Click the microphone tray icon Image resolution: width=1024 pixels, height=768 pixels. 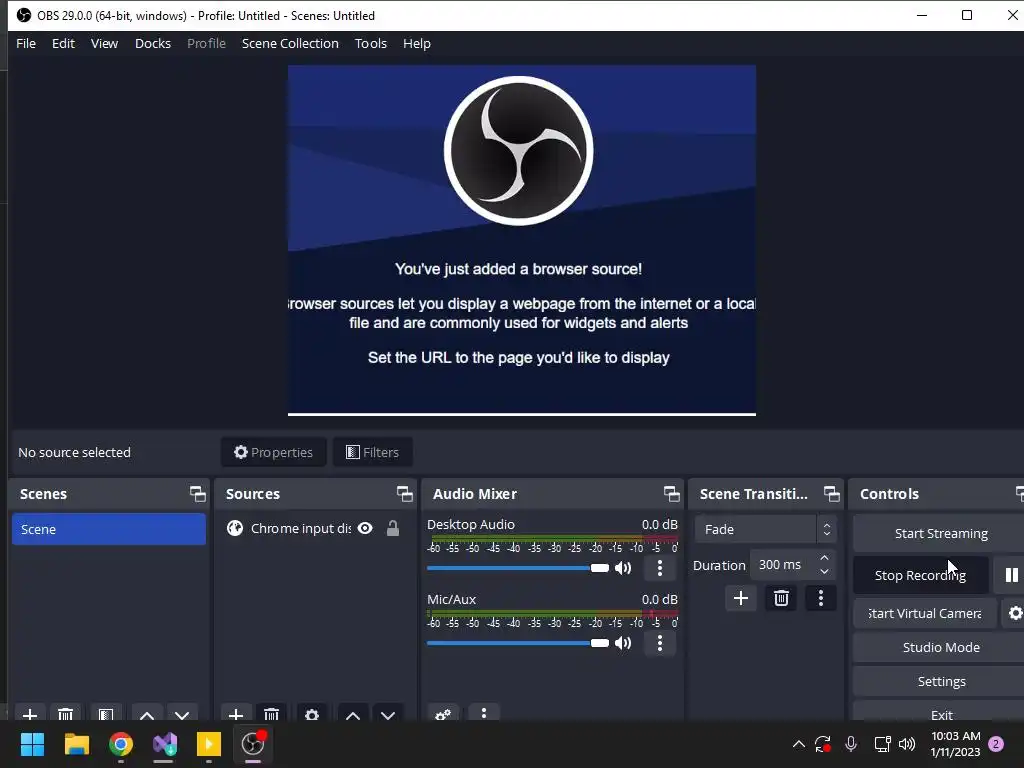click(850, 744)
